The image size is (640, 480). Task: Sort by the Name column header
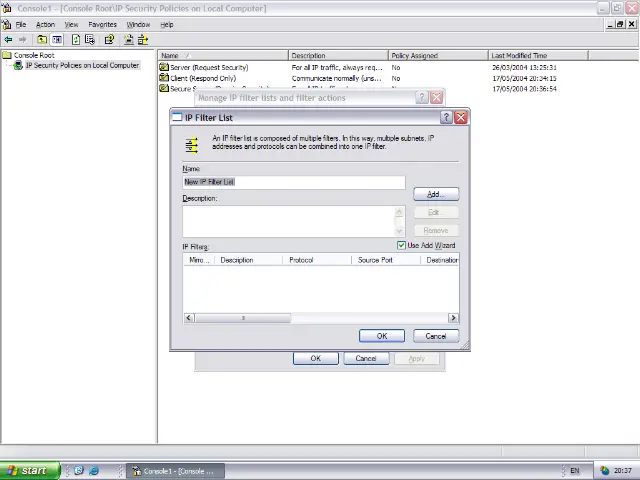[223, 55]
